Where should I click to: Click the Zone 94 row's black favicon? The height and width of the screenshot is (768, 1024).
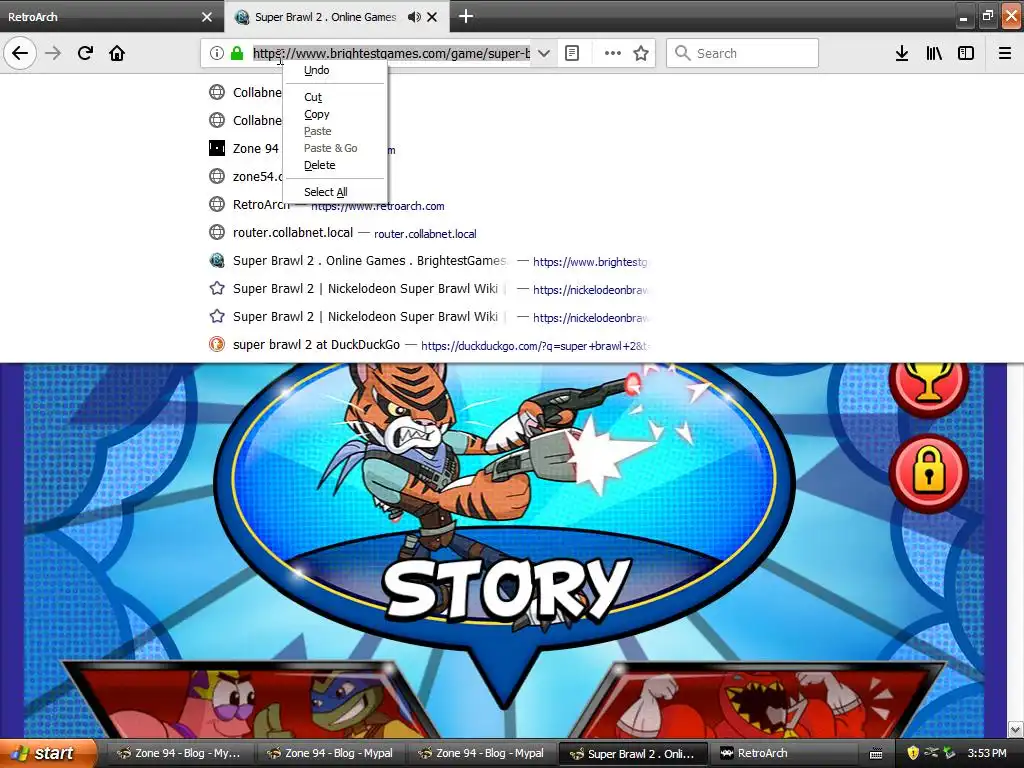217,148
